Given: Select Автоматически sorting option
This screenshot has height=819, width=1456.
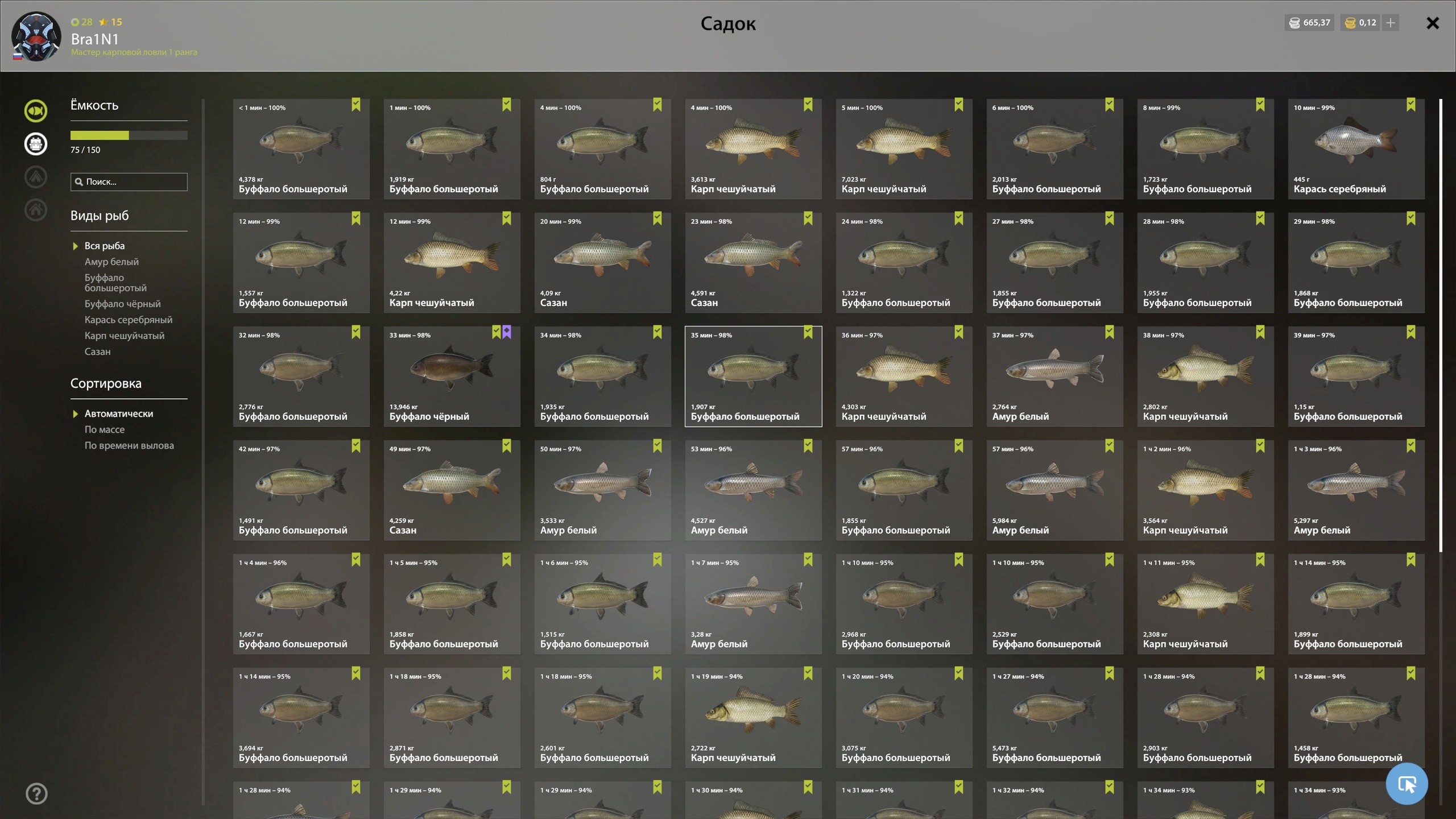Looking at the screenshot, I should pyautogui.click(x=119, y=413).
